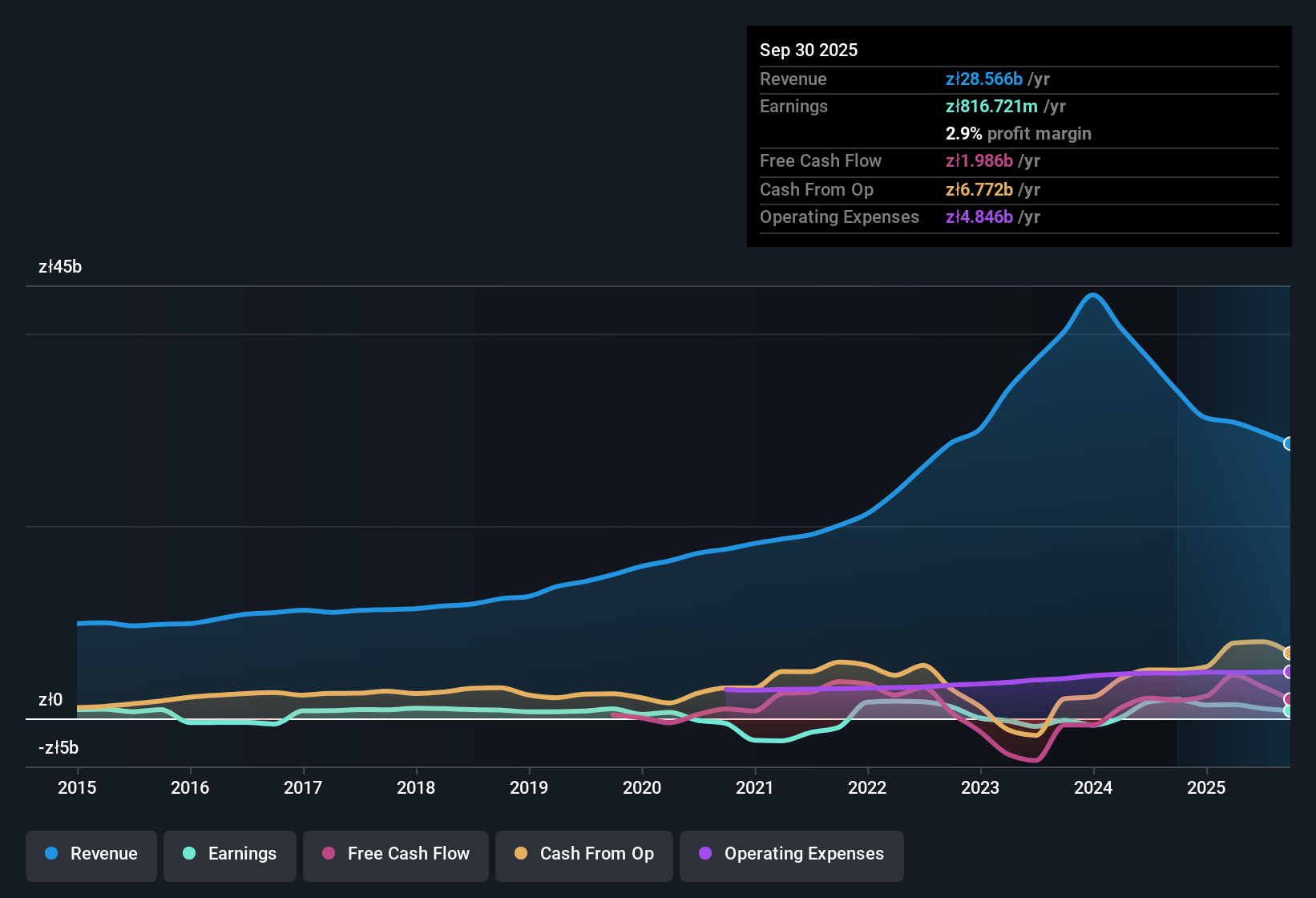Toggle the Earnings series off

pyautogui.click(x=230, y=854)
